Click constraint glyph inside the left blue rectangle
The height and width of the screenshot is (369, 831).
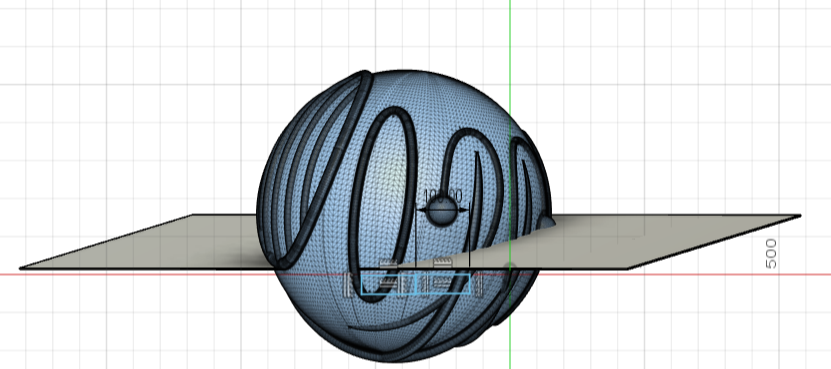click(388, 282)
